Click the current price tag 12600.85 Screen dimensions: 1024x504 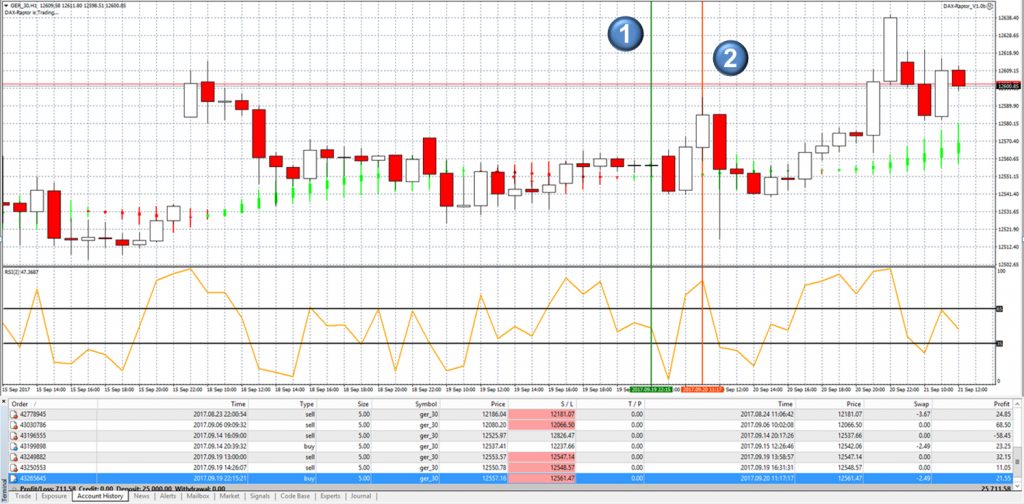1008,86
